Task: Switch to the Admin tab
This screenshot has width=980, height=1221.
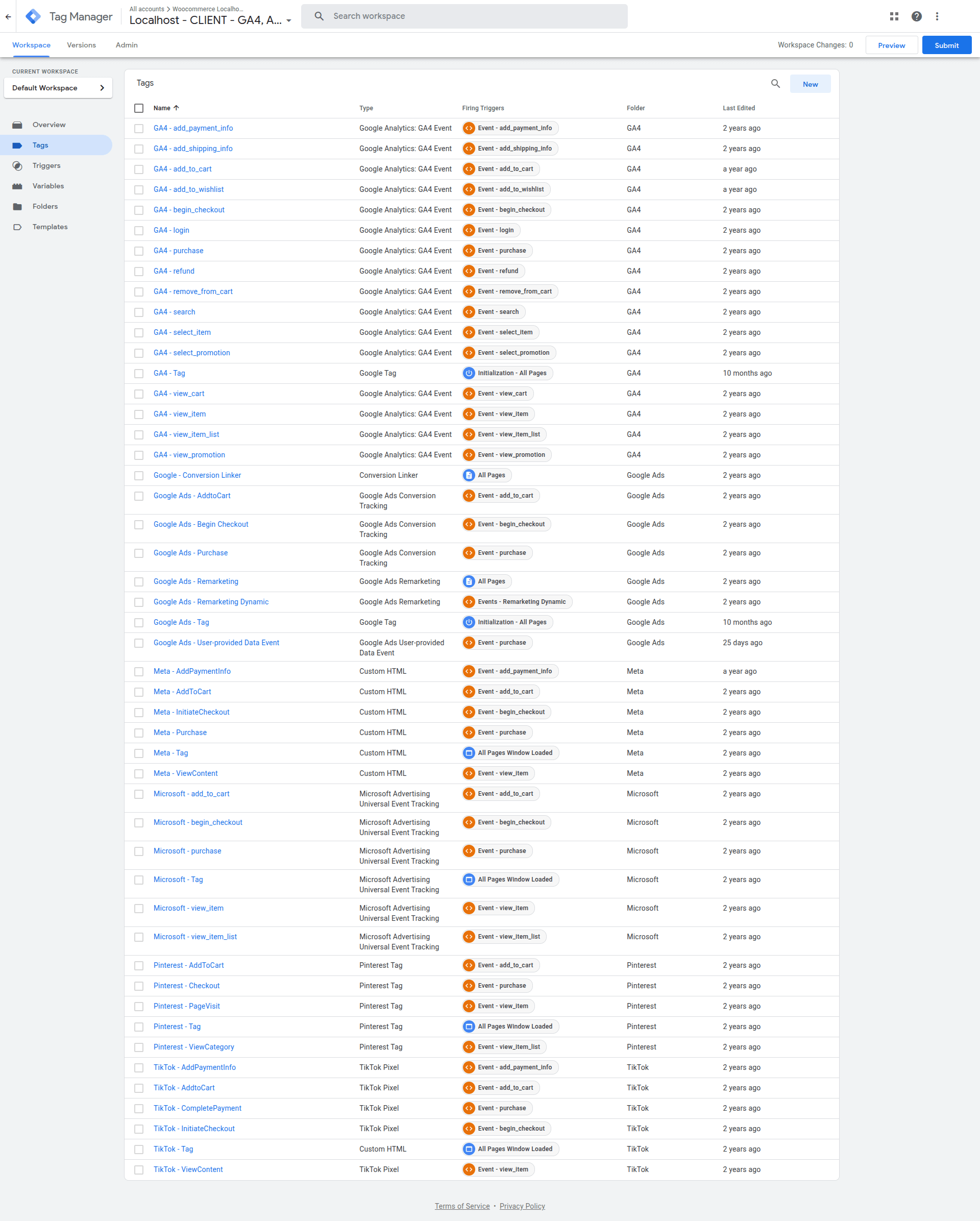Action: (x=126, y=45)
